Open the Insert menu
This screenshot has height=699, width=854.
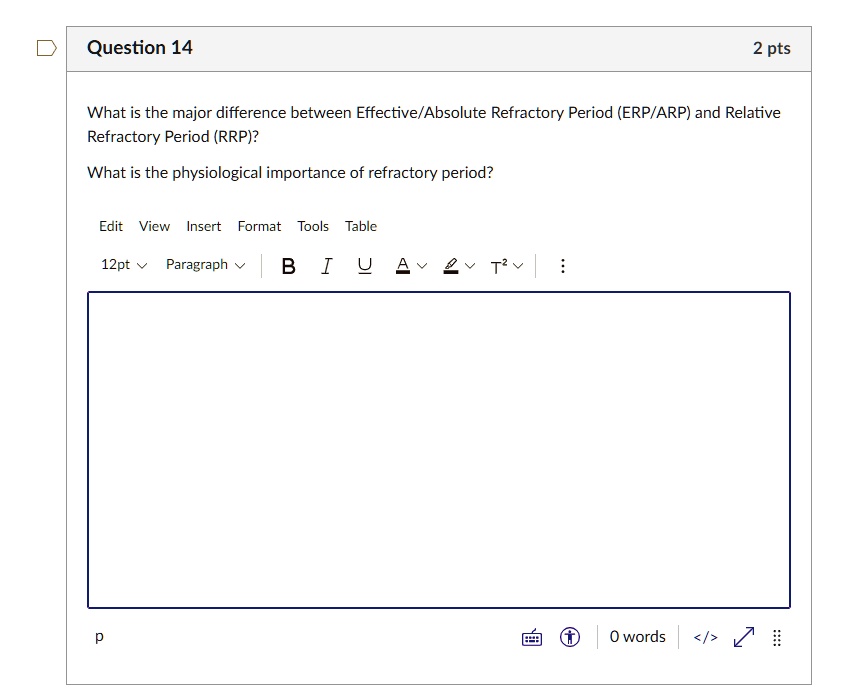tap(203, 226)
